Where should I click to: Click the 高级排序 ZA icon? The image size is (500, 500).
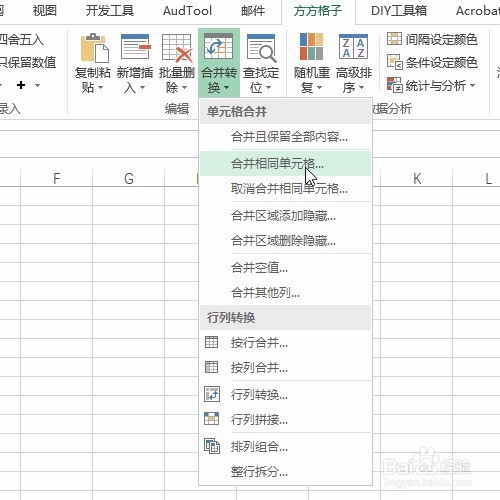(x=353, y=46)
